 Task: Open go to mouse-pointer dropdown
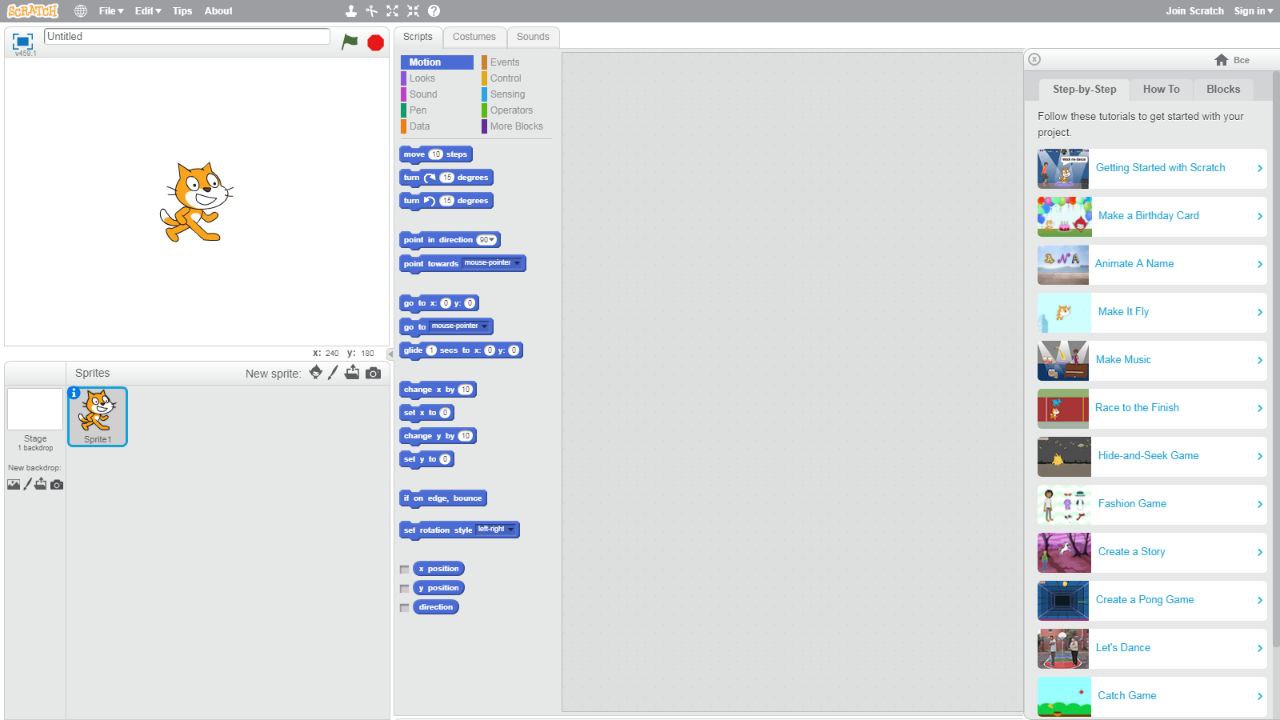point(460,326)
